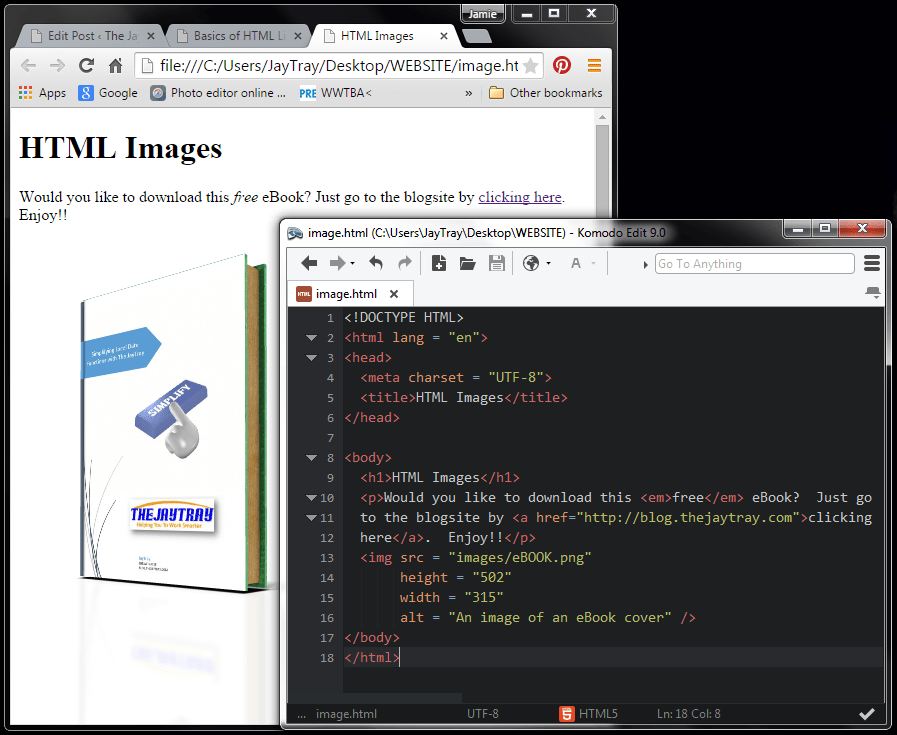
Task: Open the UTF-8 encoding selector in status bar
Action: [482, 714]
